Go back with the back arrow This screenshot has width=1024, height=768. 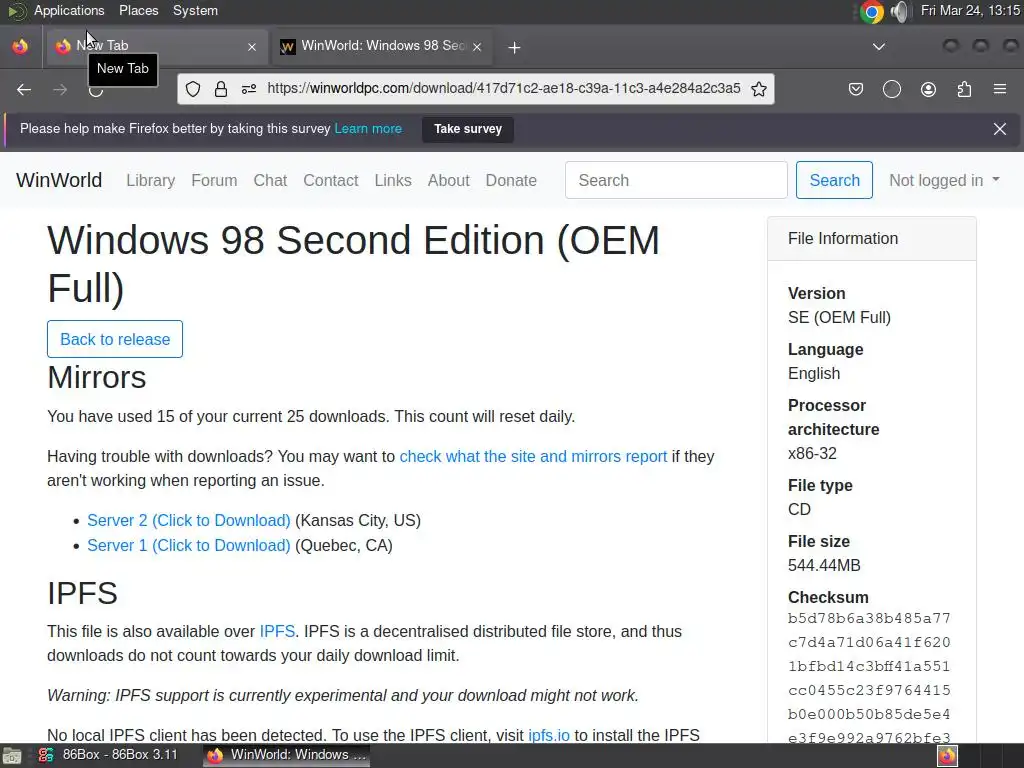(x=24, y=89)
